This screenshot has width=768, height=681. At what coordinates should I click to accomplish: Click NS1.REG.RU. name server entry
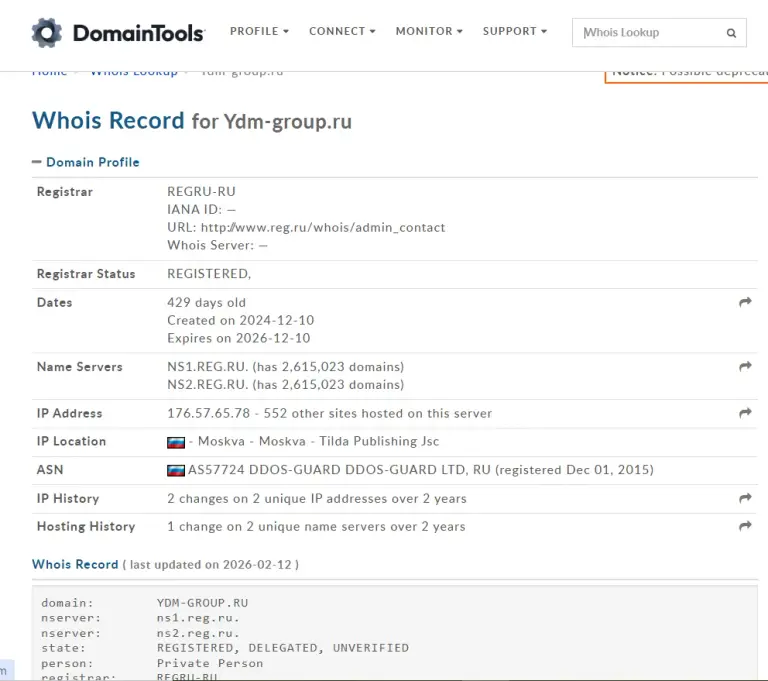pos(207,367)
